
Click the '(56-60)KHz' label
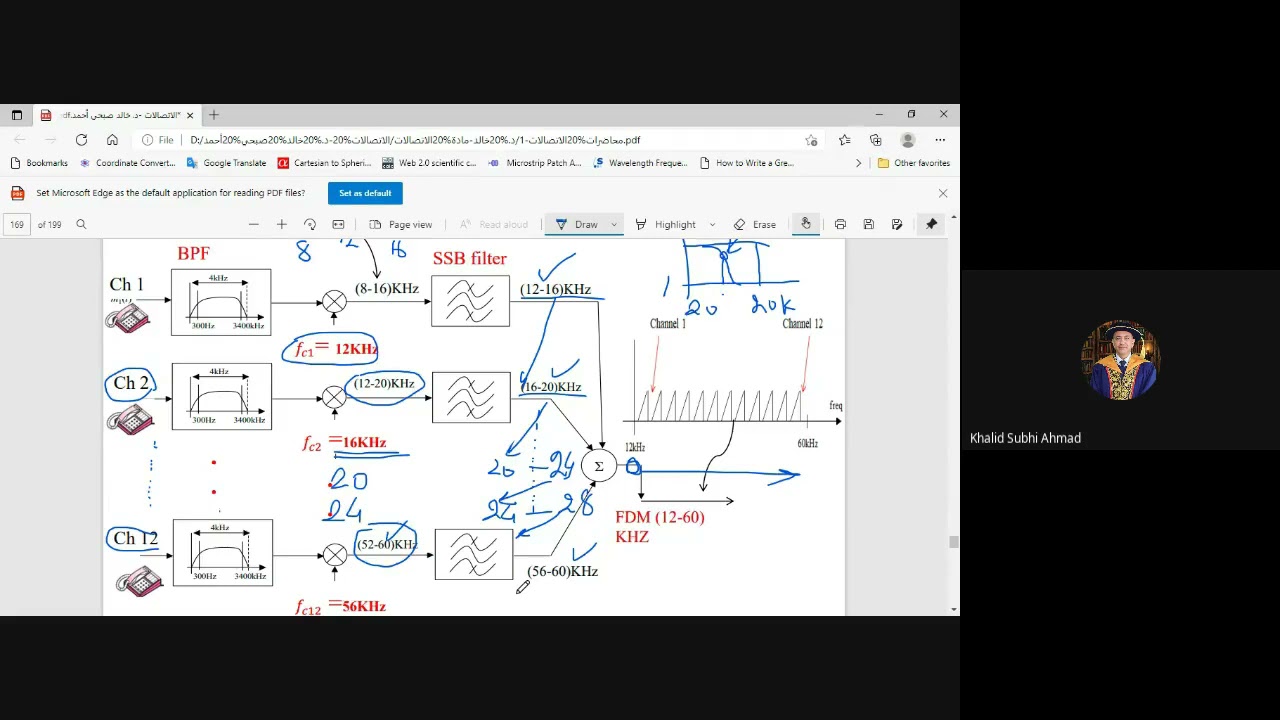pyautogui.click(x=562, y=571)
